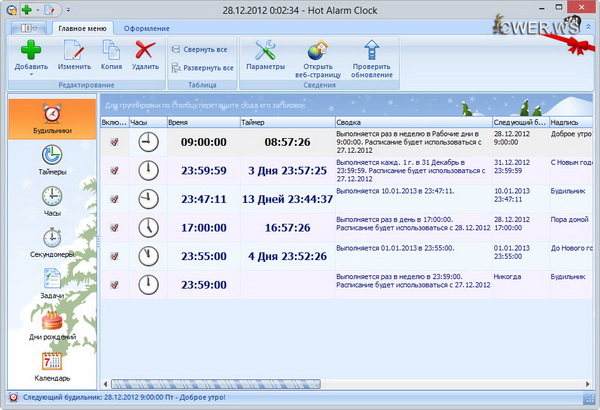
Task: Click Проверить обновление arrow icon
Action: (x=372, y=48)
